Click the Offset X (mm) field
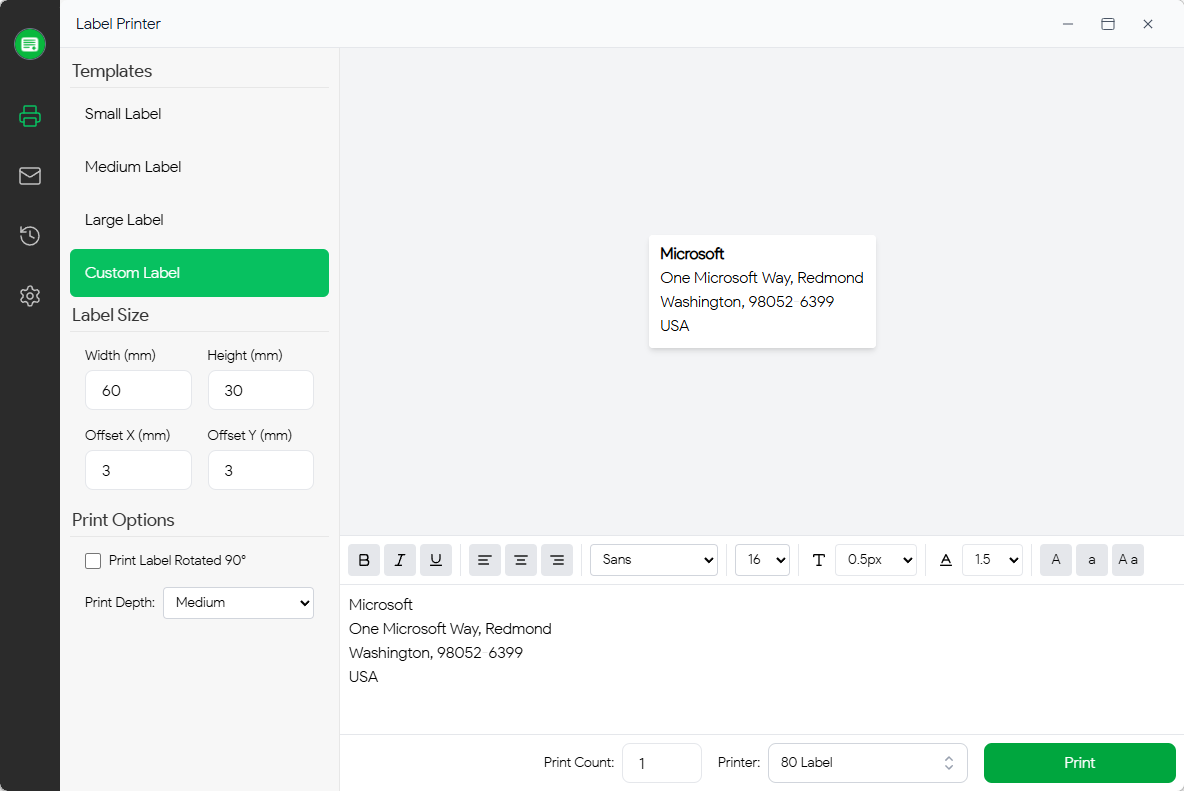 (x=138, y=470)
